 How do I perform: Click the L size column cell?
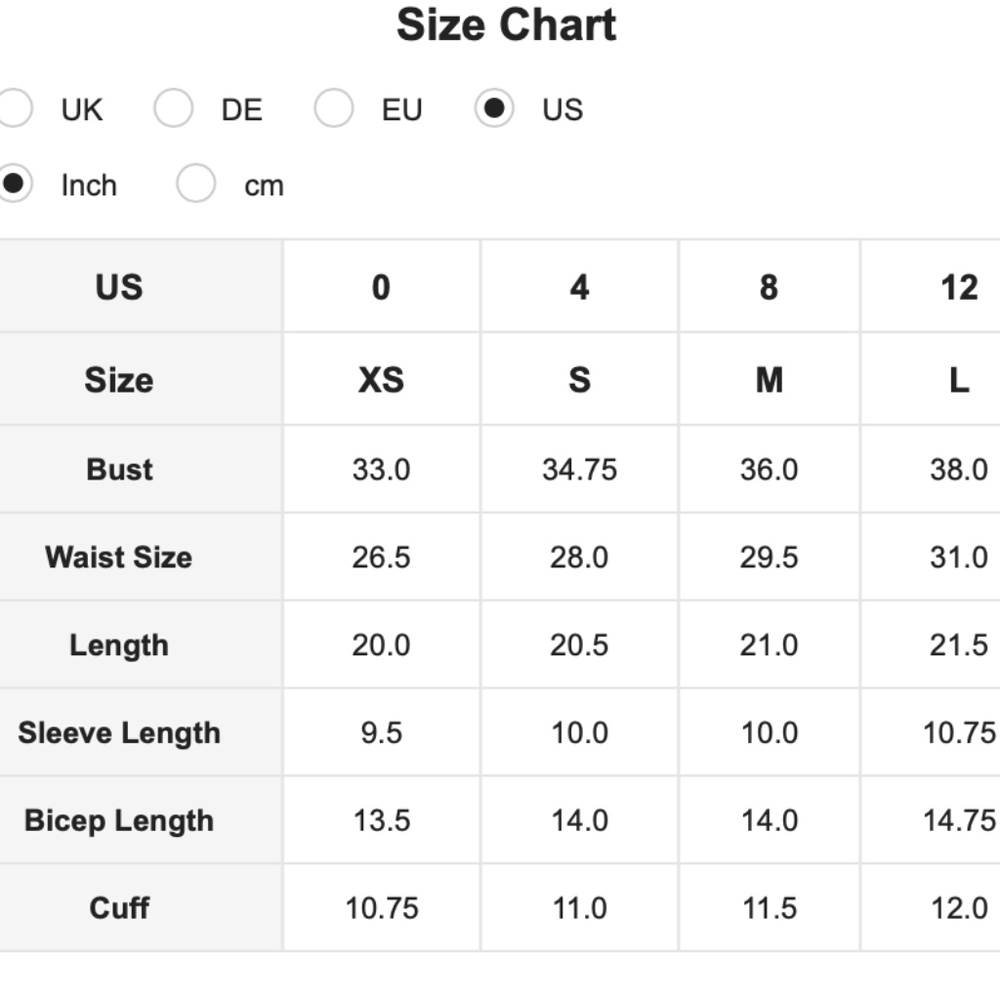click(x=958, y=380)
